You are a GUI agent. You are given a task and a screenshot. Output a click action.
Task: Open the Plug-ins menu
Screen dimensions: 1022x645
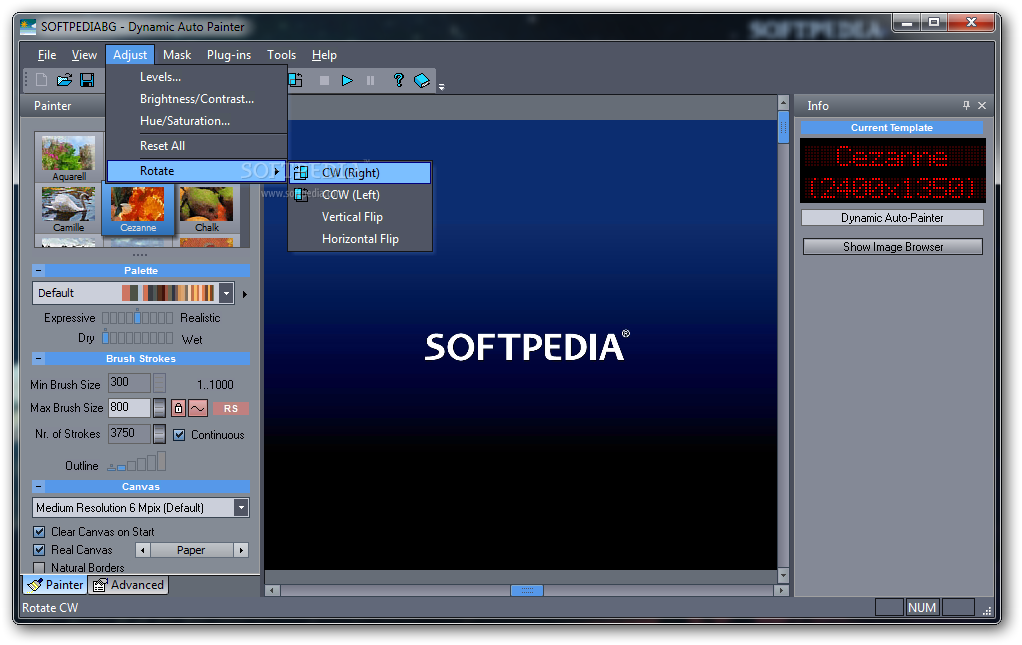(x=229, y=55)
